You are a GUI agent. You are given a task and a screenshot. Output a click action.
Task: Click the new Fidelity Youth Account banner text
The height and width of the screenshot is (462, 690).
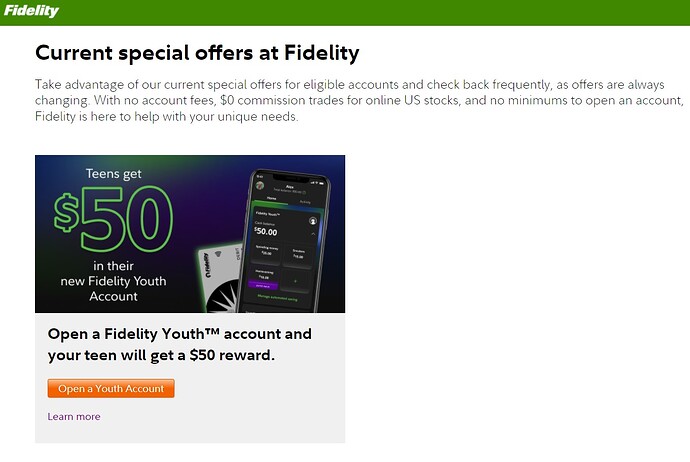[112, 281]
